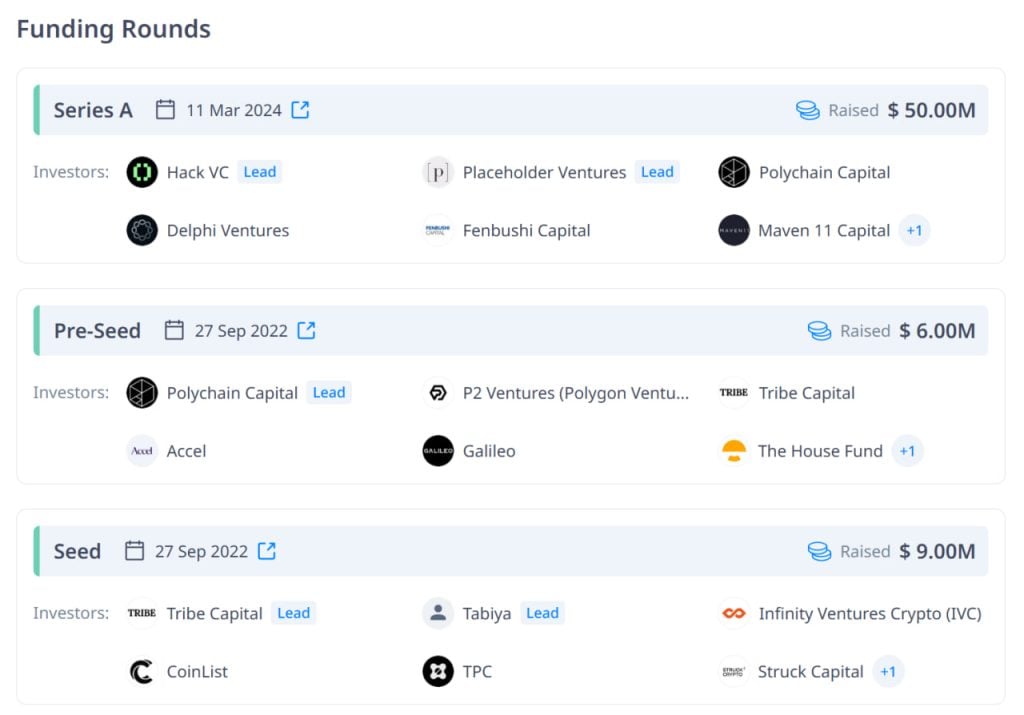The width and height of the screenshot is (1024, 715).
Task: Open TPC investor name link
Action: coord(477,672)
